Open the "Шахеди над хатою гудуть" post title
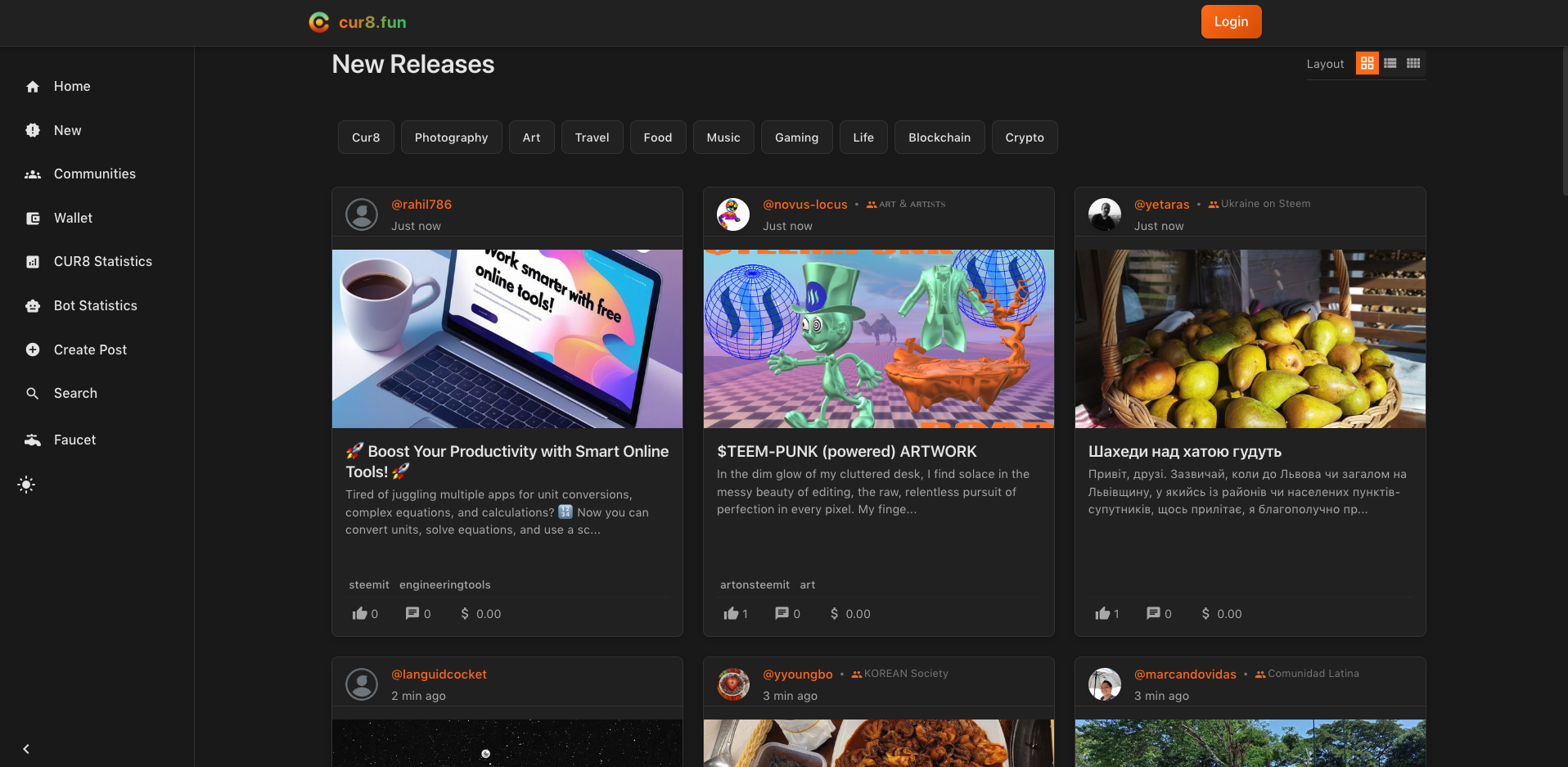The height and width of the screenshot is (767, 1568). (x=1185, y=452)
